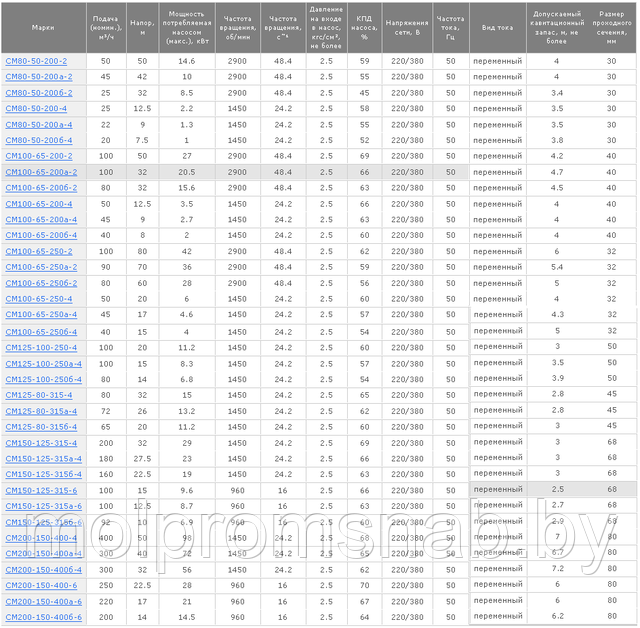Screen dimensions: 640x628
Task: Select the СМ125-80-315б-4 link
Action: pyautogui.click(x=41, y=427)
